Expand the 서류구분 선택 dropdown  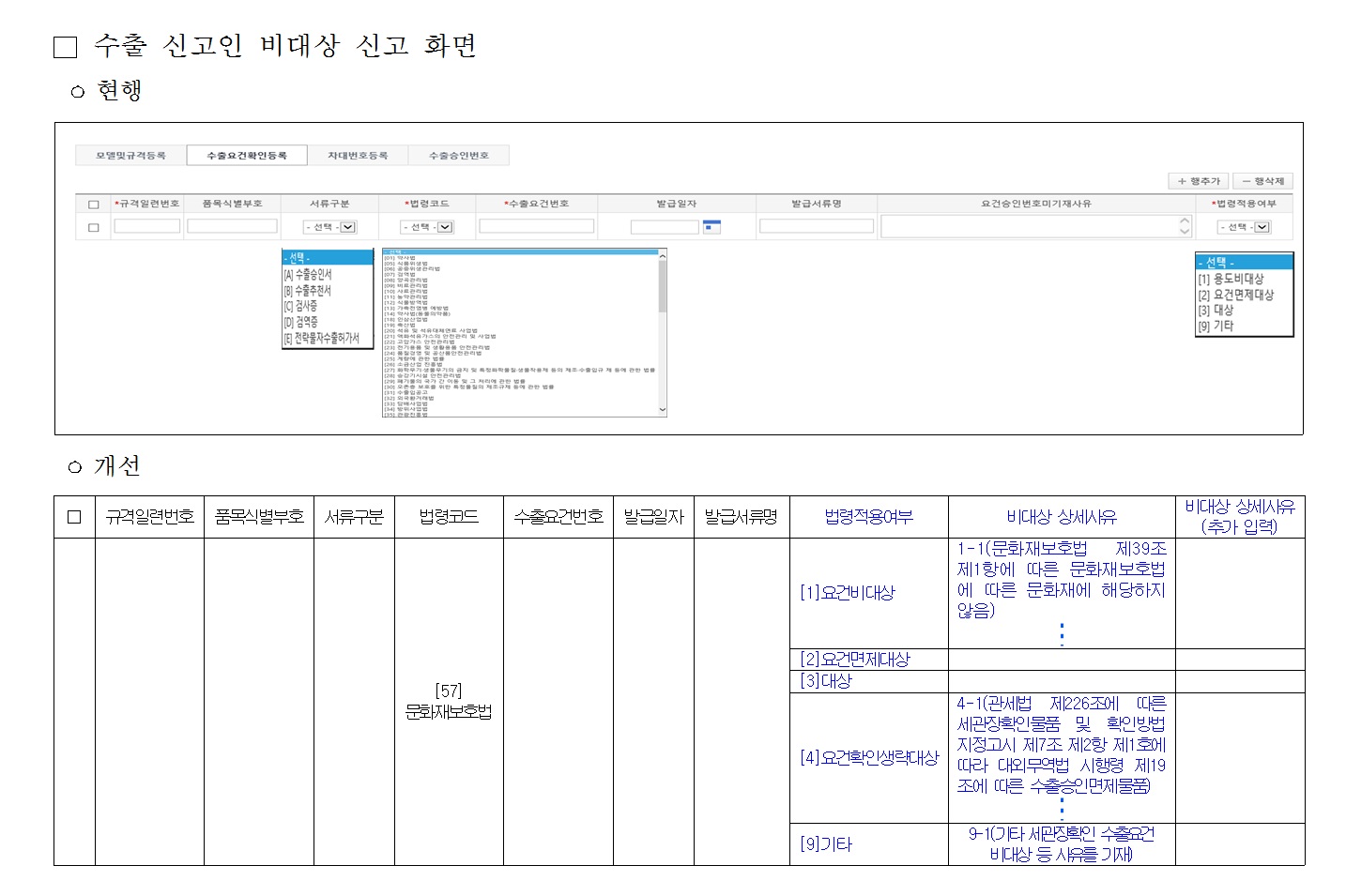(x=330, y=227)
